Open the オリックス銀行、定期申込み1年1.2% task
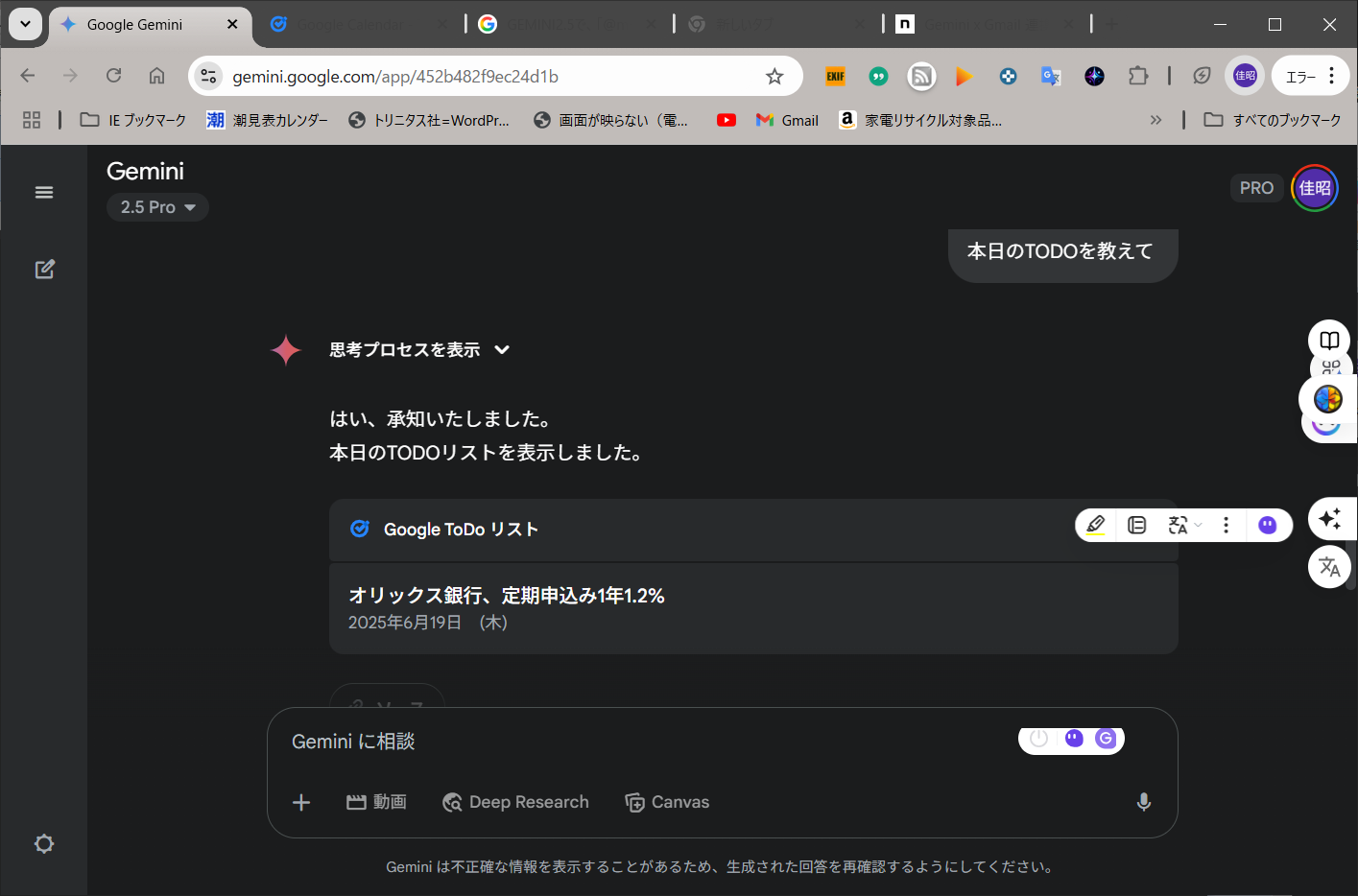1358x896 pixels. pos(753,608)
